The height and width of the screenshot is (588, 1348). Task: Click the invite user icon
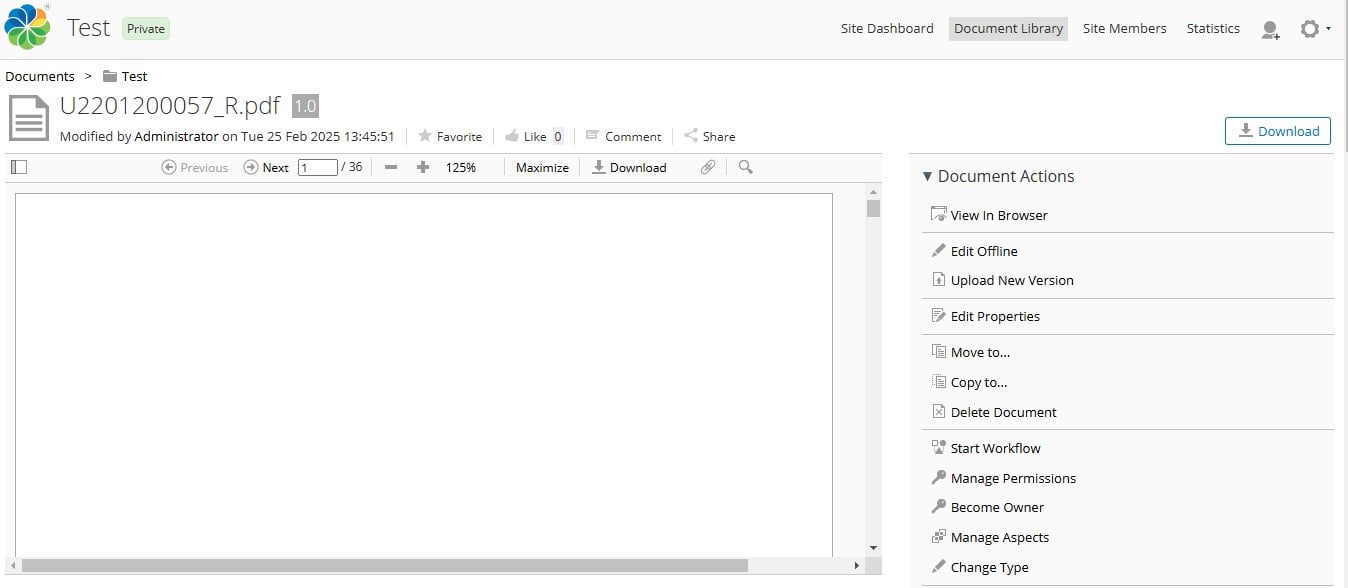point(1270,30)
